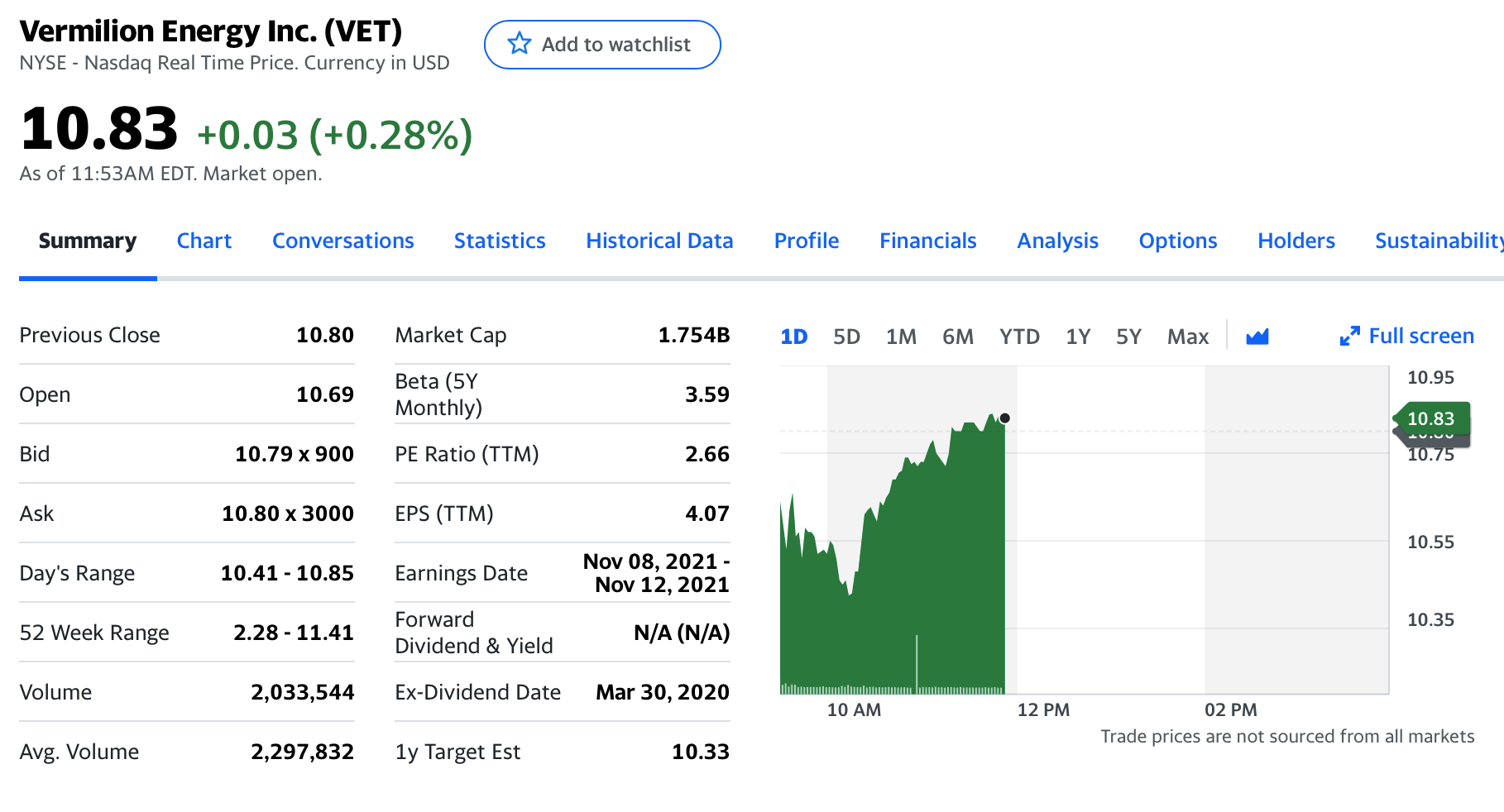Image resolution: width=1504 pixels, height=812 pixels.
Task: Click the green 10.83 price marker on chart
Action: [1431, 418]
